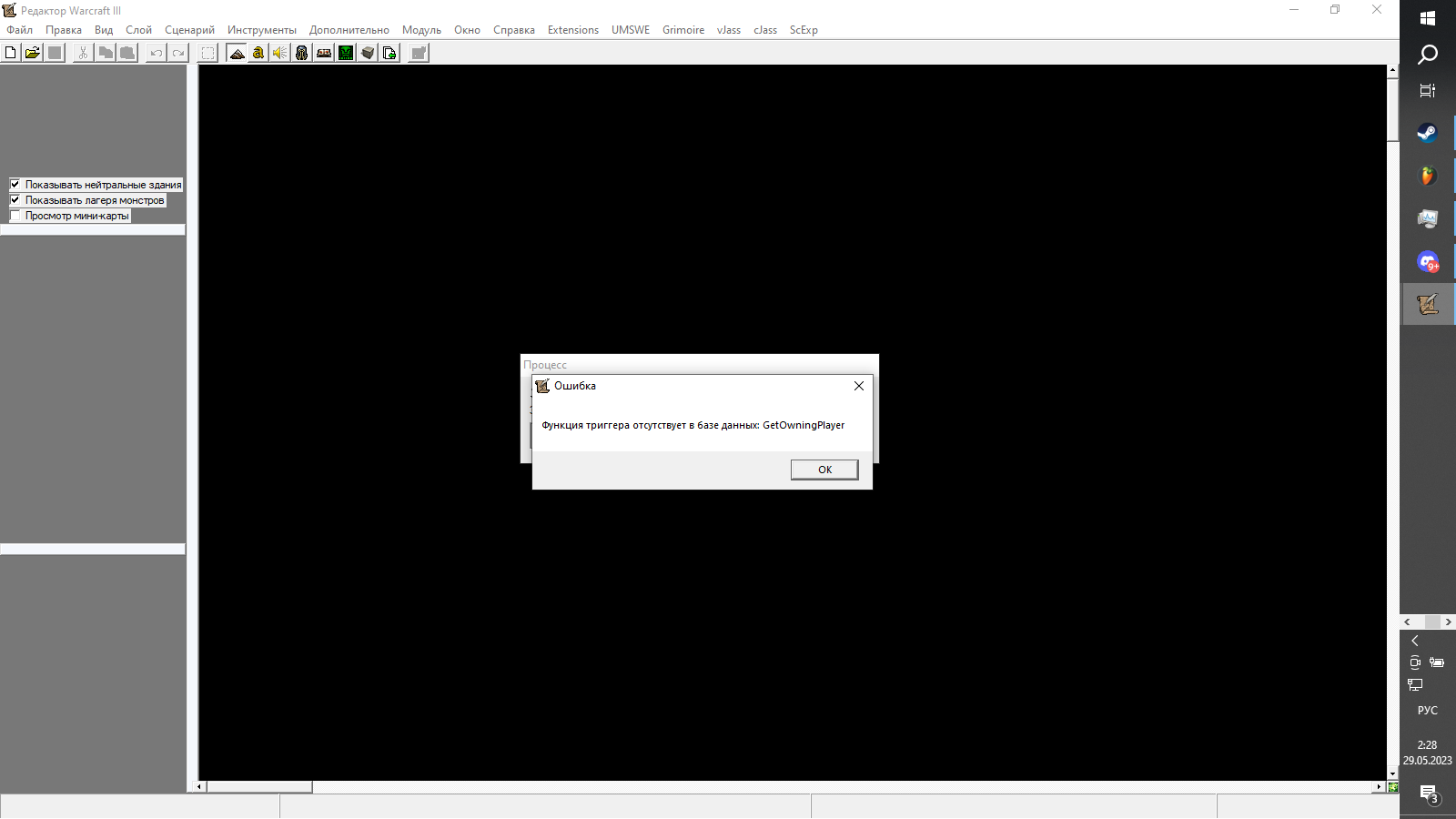This screenshot has height=819, width=1456.
Task: Click the Paste toolbar icon
Action: [127, 53]
